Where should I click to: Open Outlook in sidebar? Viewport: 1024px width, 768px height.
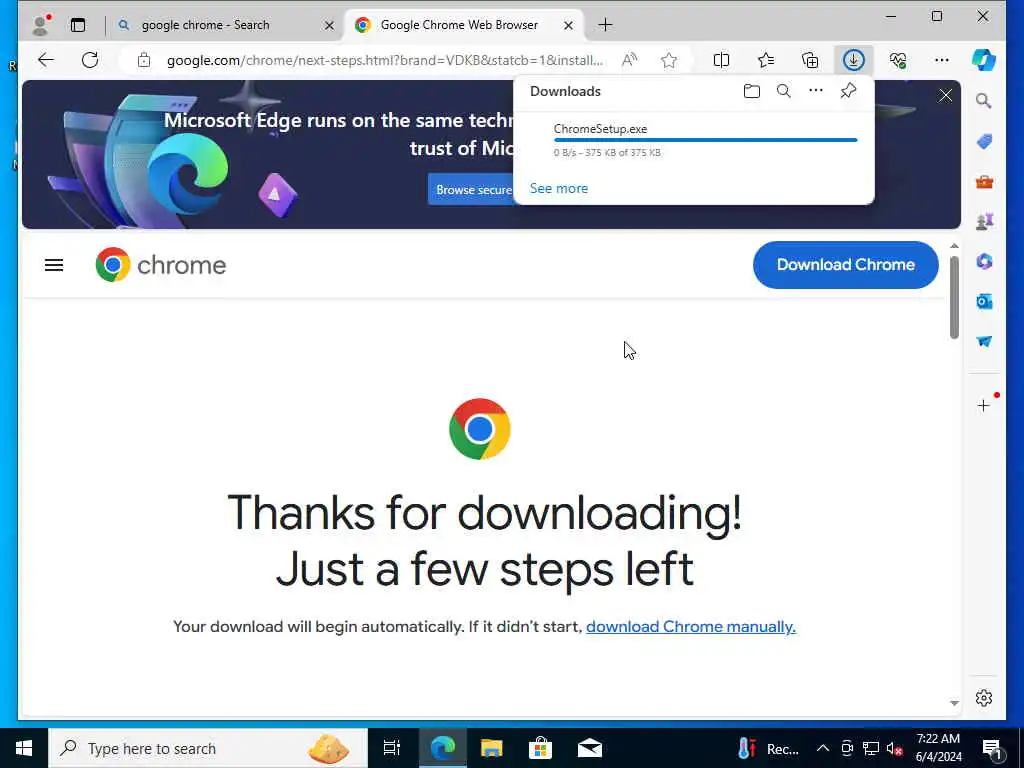pos(984,301)
